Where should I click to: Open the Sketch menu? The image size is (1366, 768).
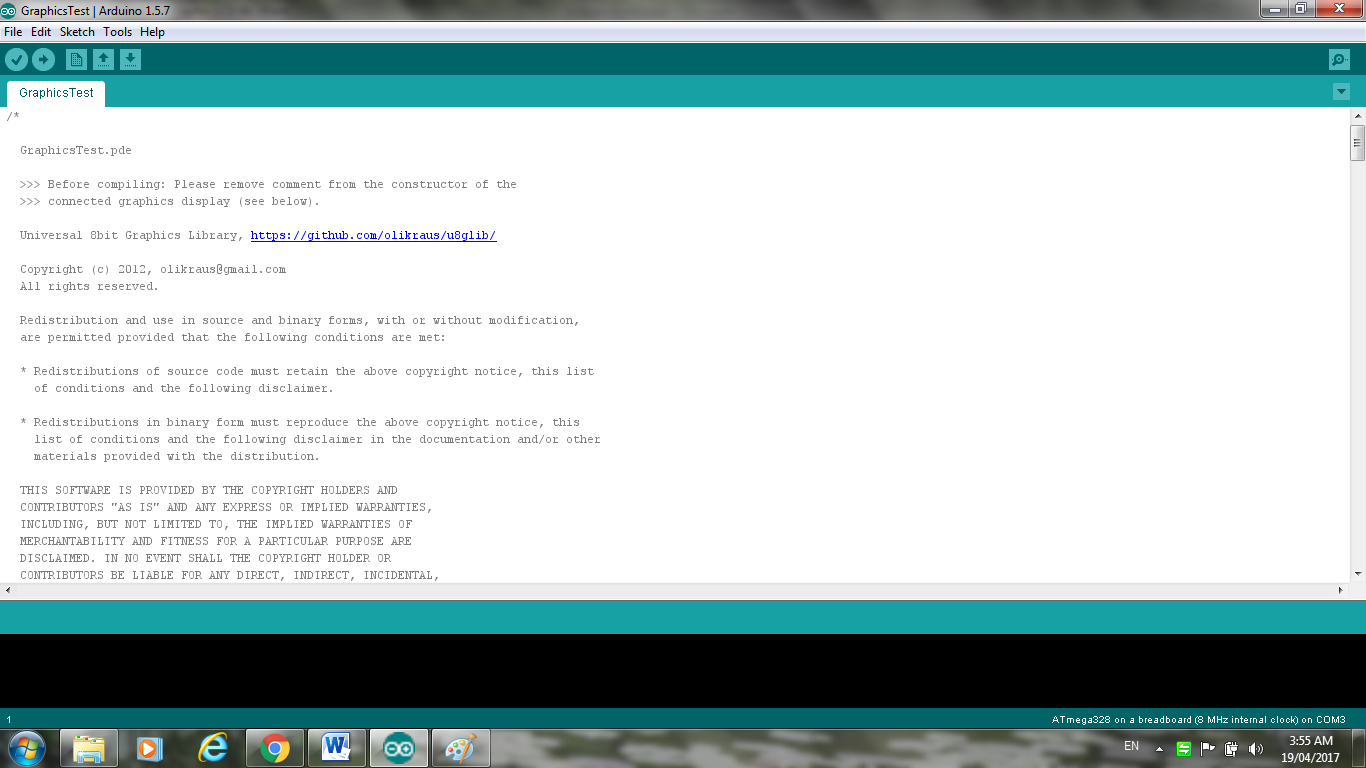pyautogui.click(x=77, y=32)
